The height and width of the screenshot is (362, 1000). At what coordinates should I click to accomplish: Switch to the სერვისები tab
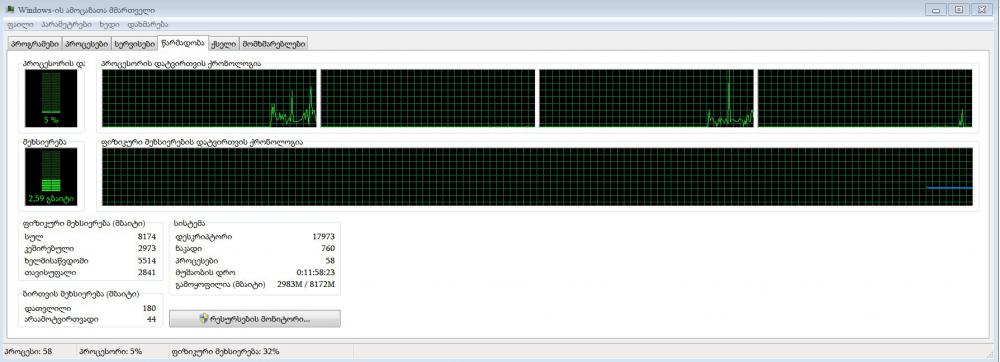134,44
